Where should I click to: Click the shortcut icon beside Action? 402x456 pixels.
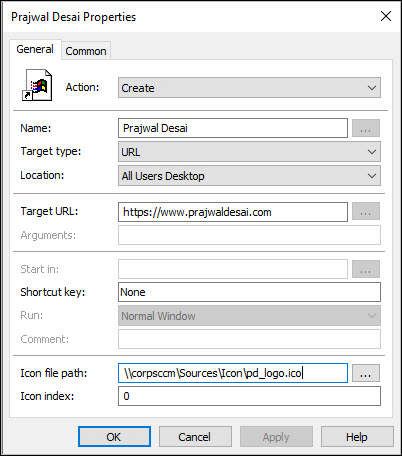click(37, 85)
